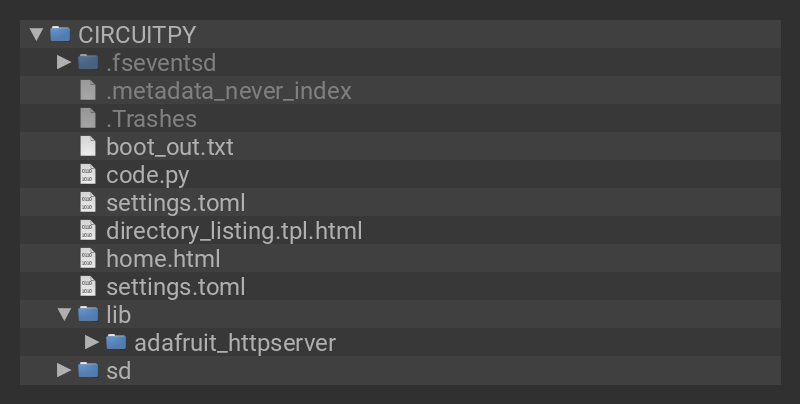
Task: Collapse the CIRCUITPY root folder arrow
Action: tap(37, 34)
